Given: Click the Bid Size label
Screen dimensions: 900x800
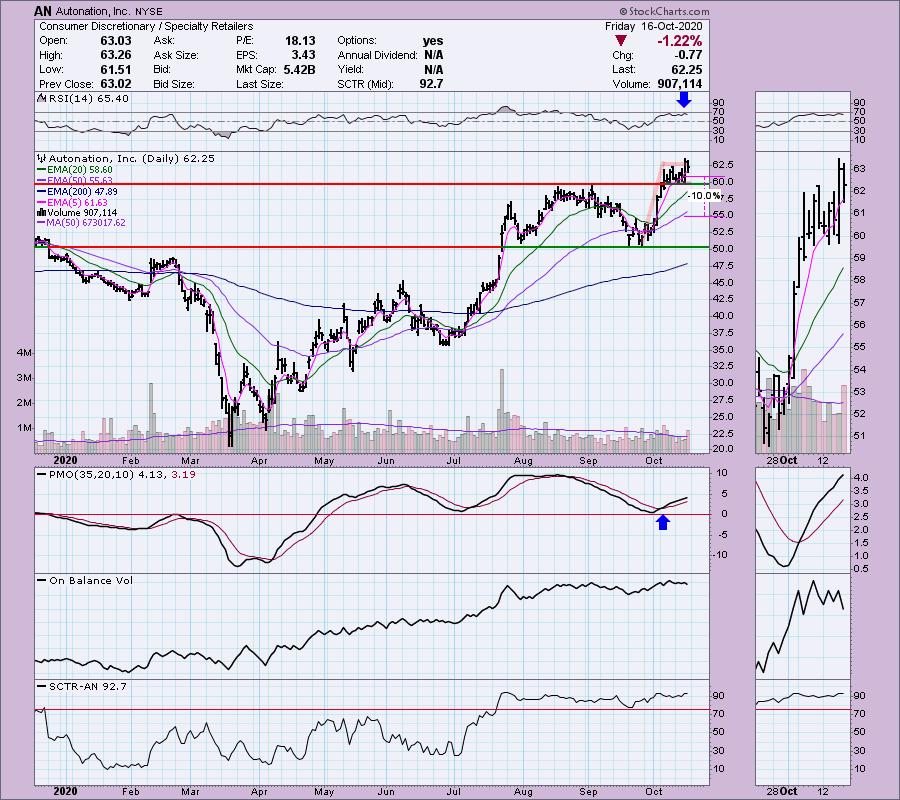Looking at the screenshot, I should pos(173,84).
